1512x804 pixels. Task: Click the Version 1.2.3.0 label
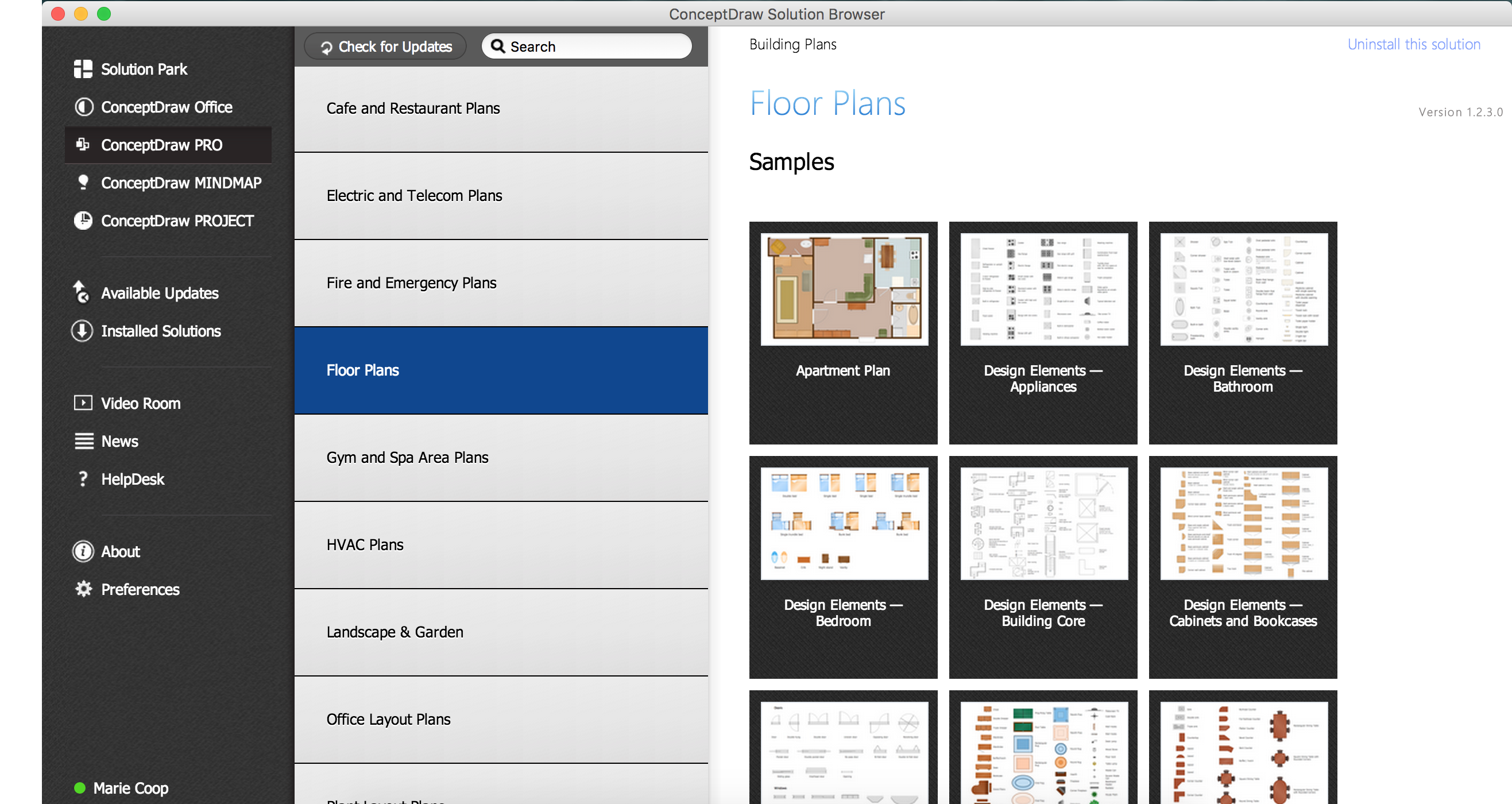coord(1460,112)
